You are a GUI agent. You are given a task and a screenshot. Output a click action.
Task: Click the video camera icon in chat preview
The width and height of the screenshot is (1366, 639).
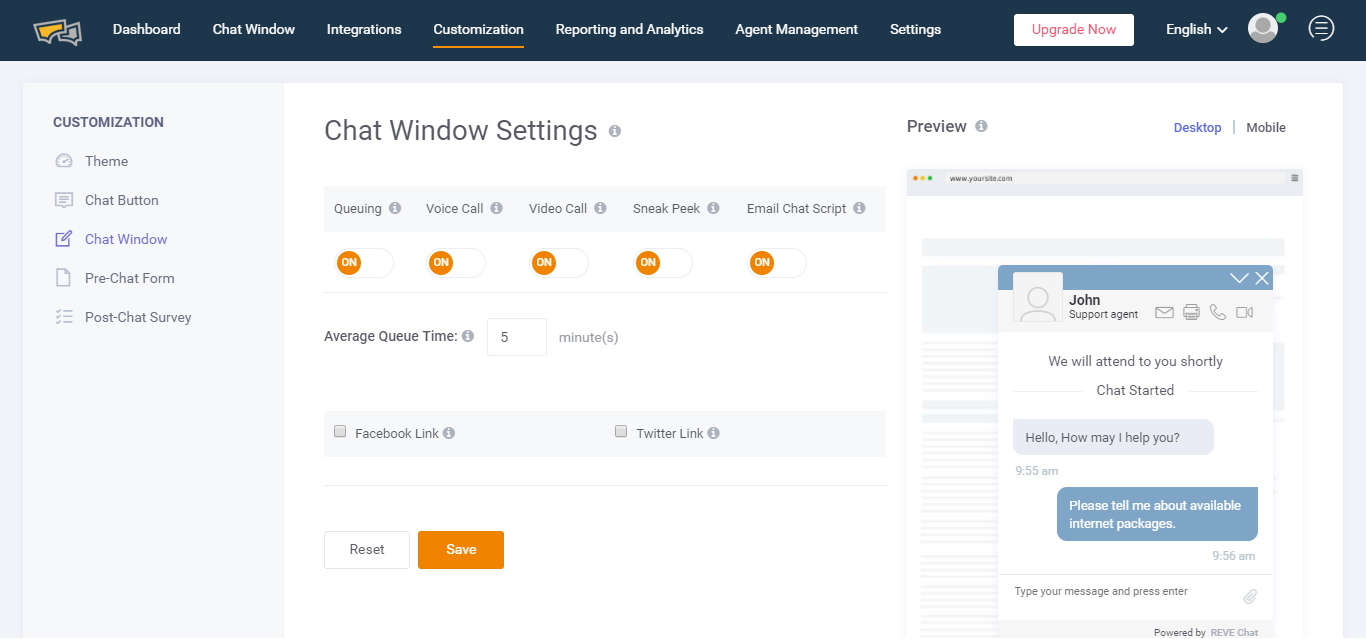click(1244, 312)
